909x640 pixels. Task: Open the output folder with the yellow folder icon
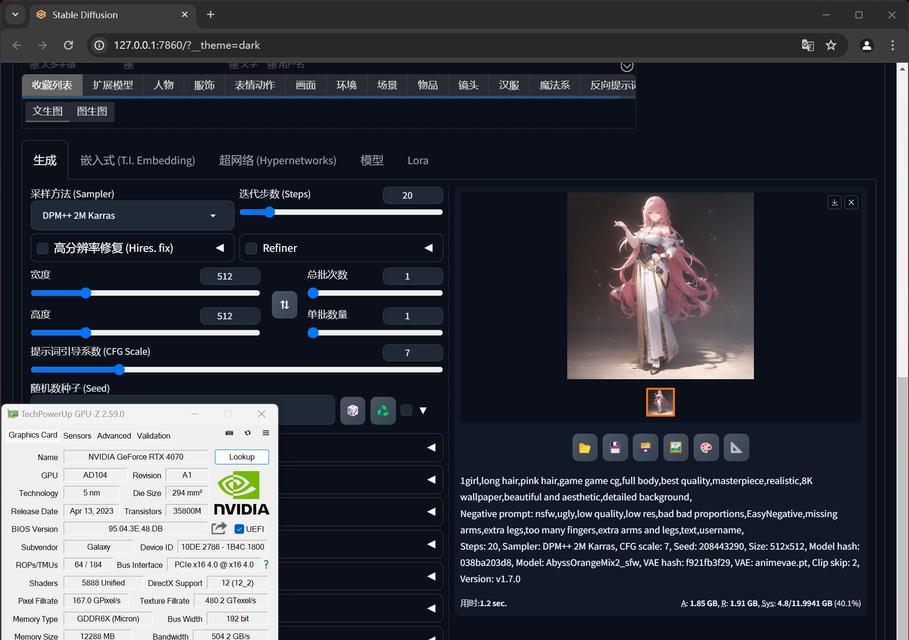584,448
